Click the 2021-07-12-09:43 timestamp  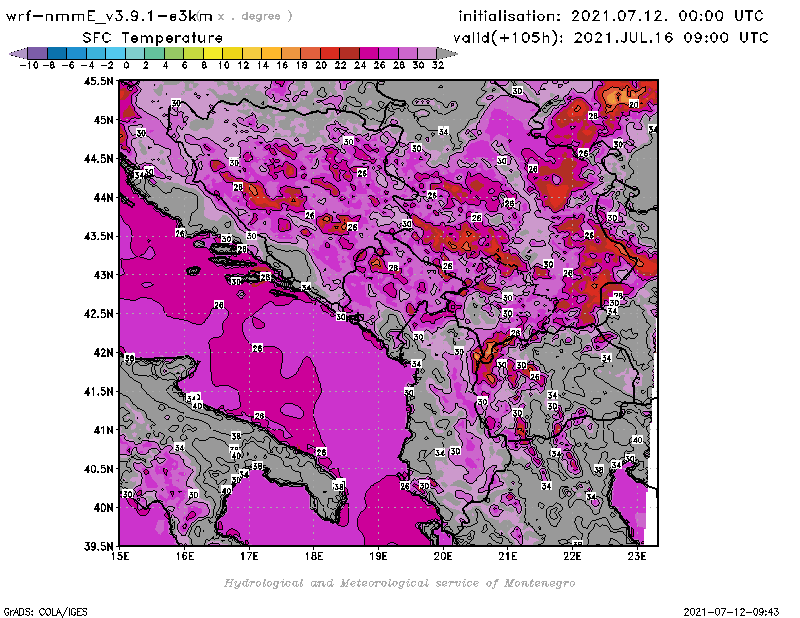[731, 612]
